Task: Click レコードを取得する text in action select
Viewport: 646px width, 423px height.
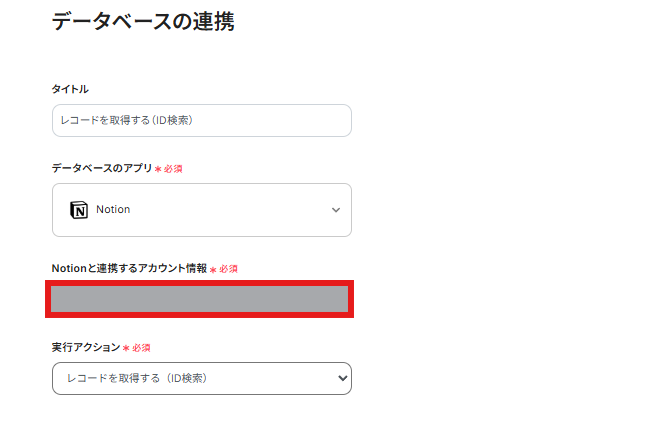Action: click(138, 378)
